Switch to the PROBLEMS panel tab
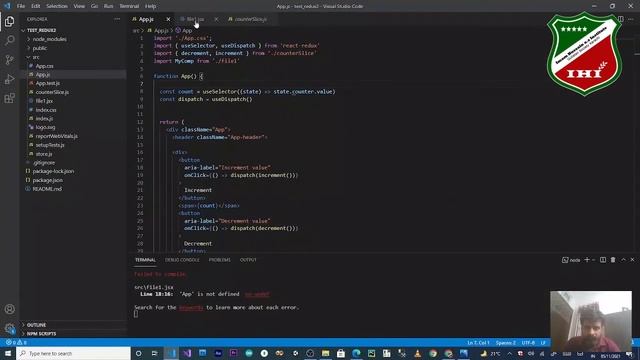Image resolution: width=640 pixels, height=360 pixels. pyautogui.click(x=220, y=260)
